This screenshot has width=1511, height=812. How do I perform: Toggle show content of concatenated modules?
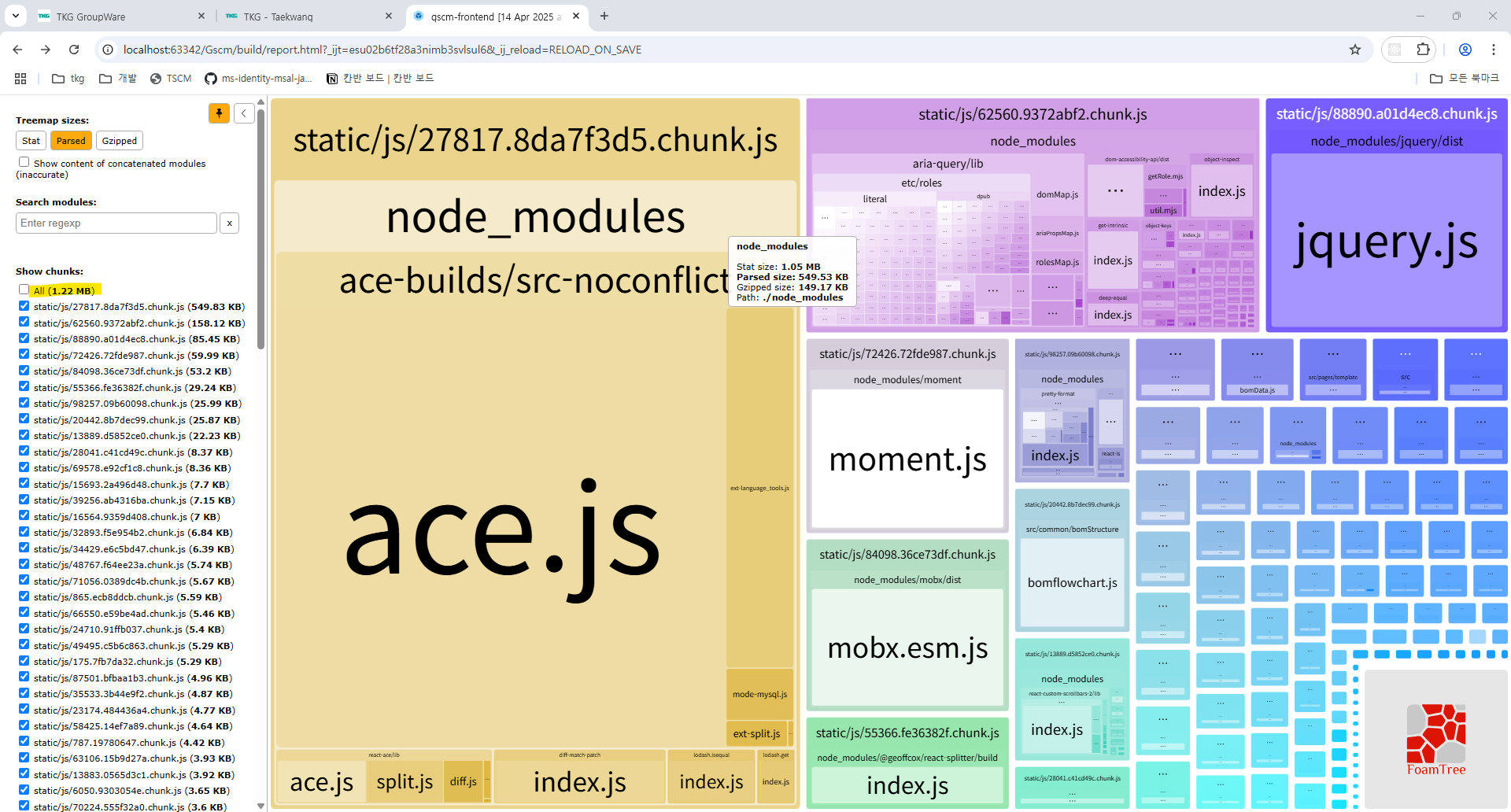pyautogui.click(x=24, y=162)
